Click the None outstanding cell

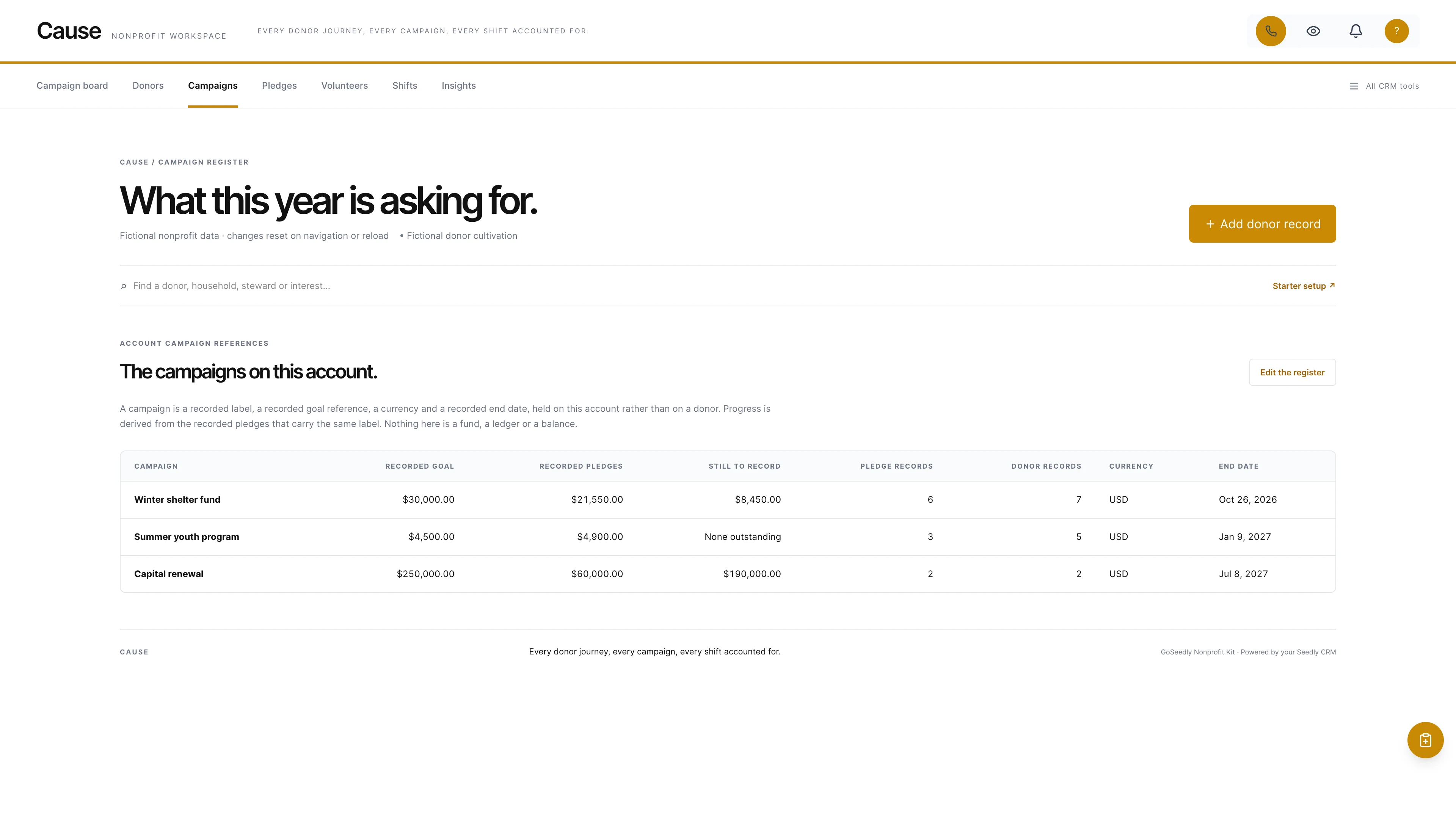pyautogui.click(x=743, y=537)
